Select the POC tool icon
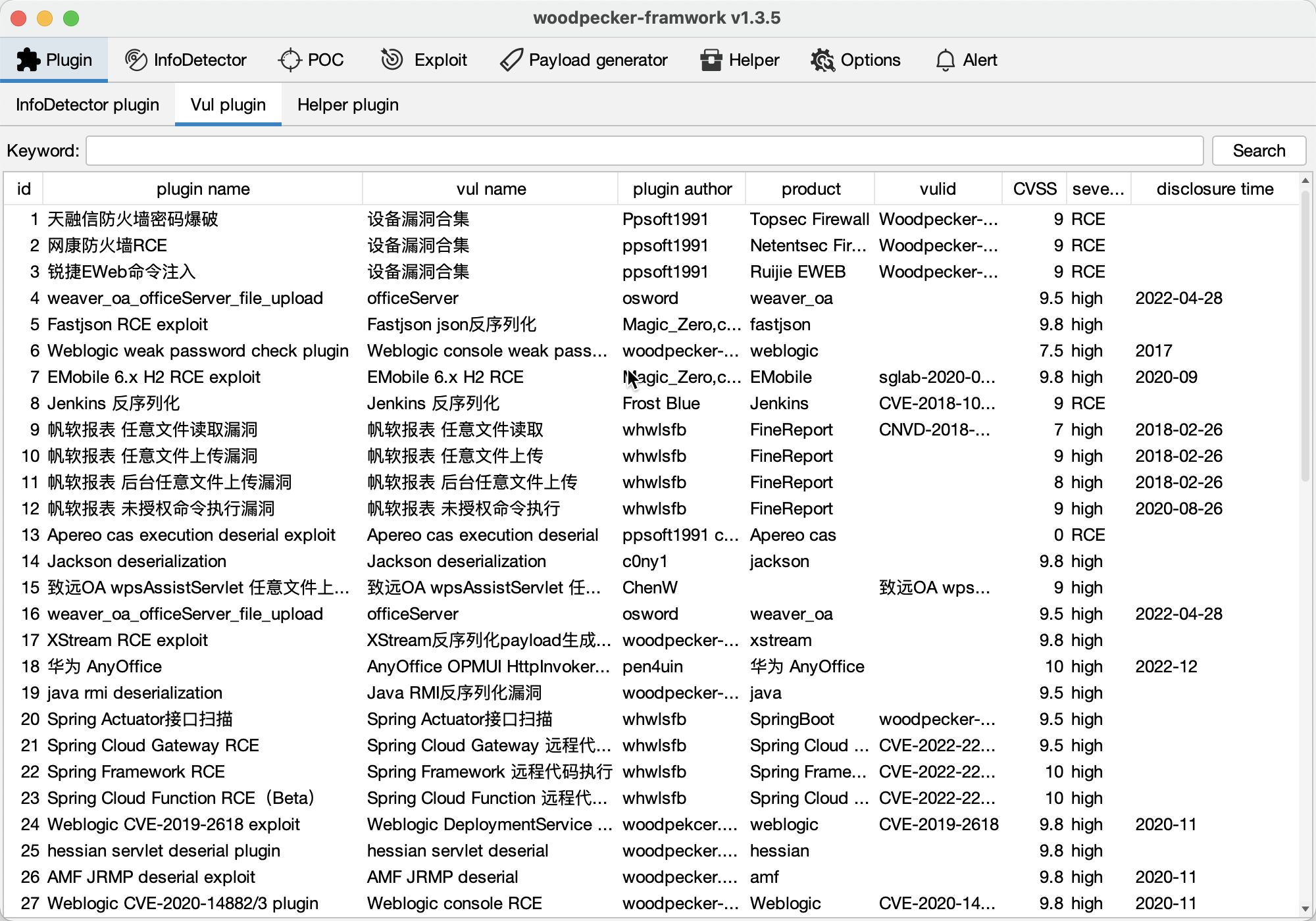The width and height of the screenshot is (1316, 921). 289,60
